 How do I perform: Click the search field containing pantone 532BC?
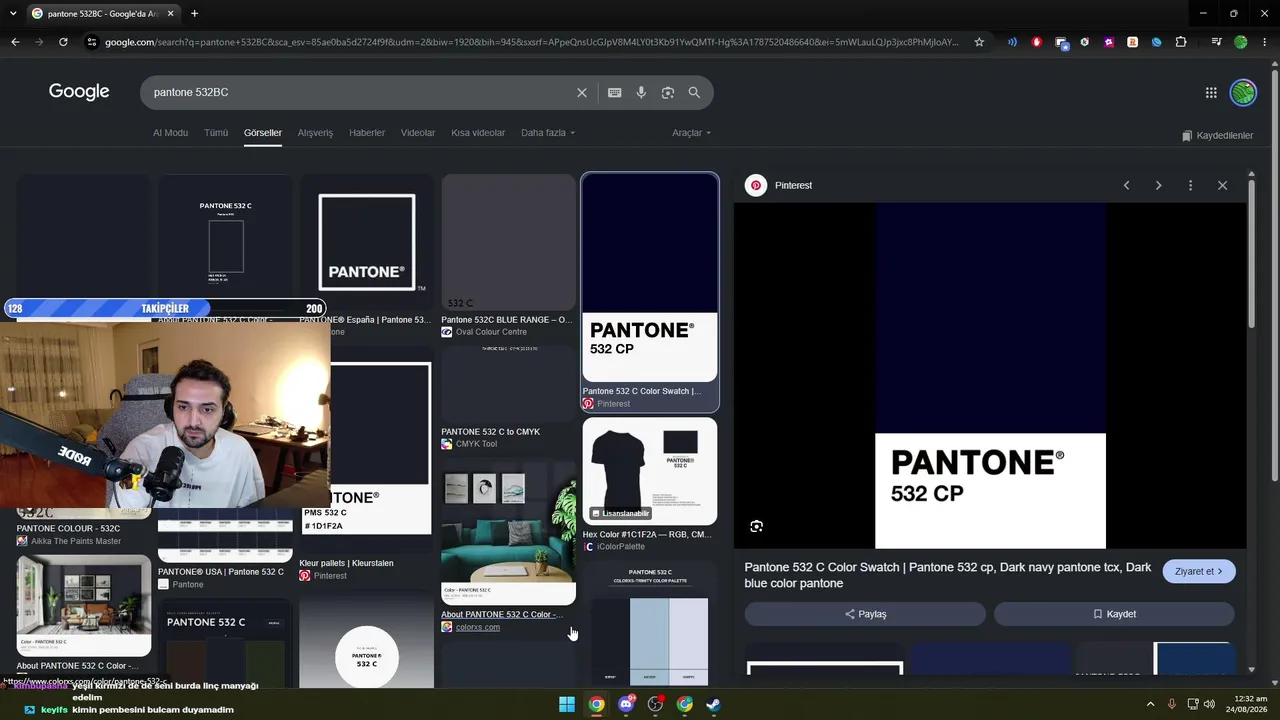(360, 92)
